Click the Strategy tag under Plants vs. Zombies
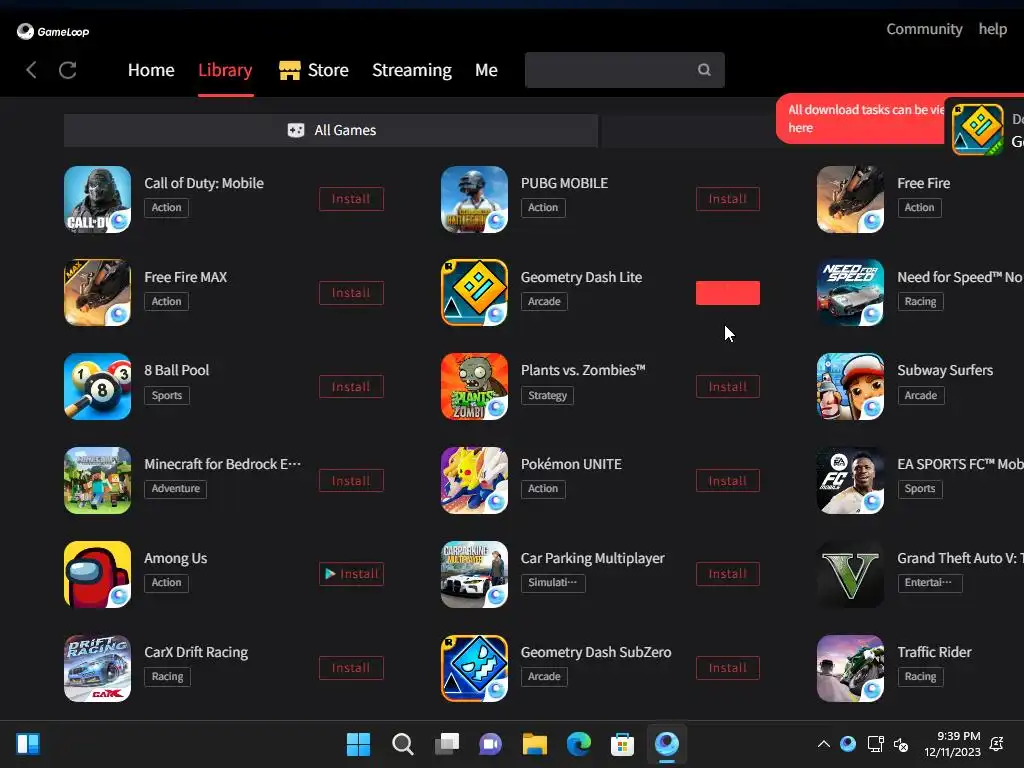The width and height of the screenshot is (1024, 768). (547, 395)
